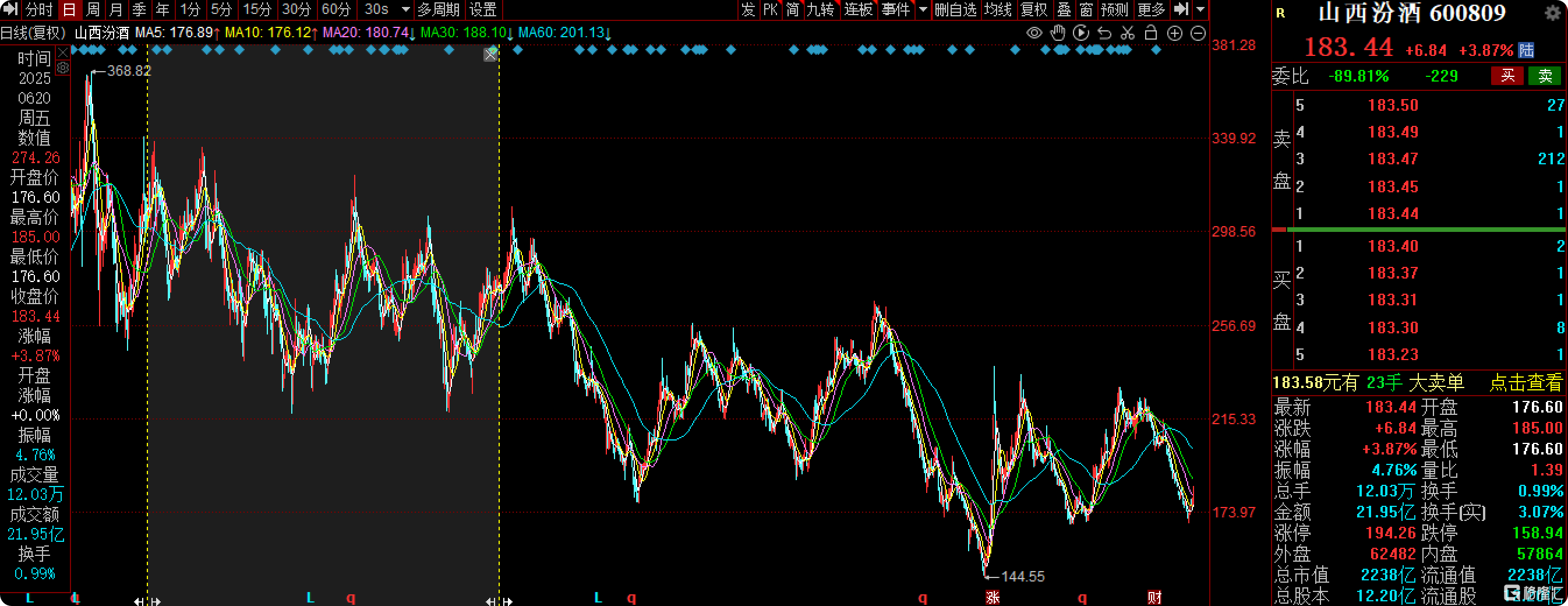The height and width of the screenshot is (606, 1568).
Task: Open the 事件 events button
Action: point(896,9)
